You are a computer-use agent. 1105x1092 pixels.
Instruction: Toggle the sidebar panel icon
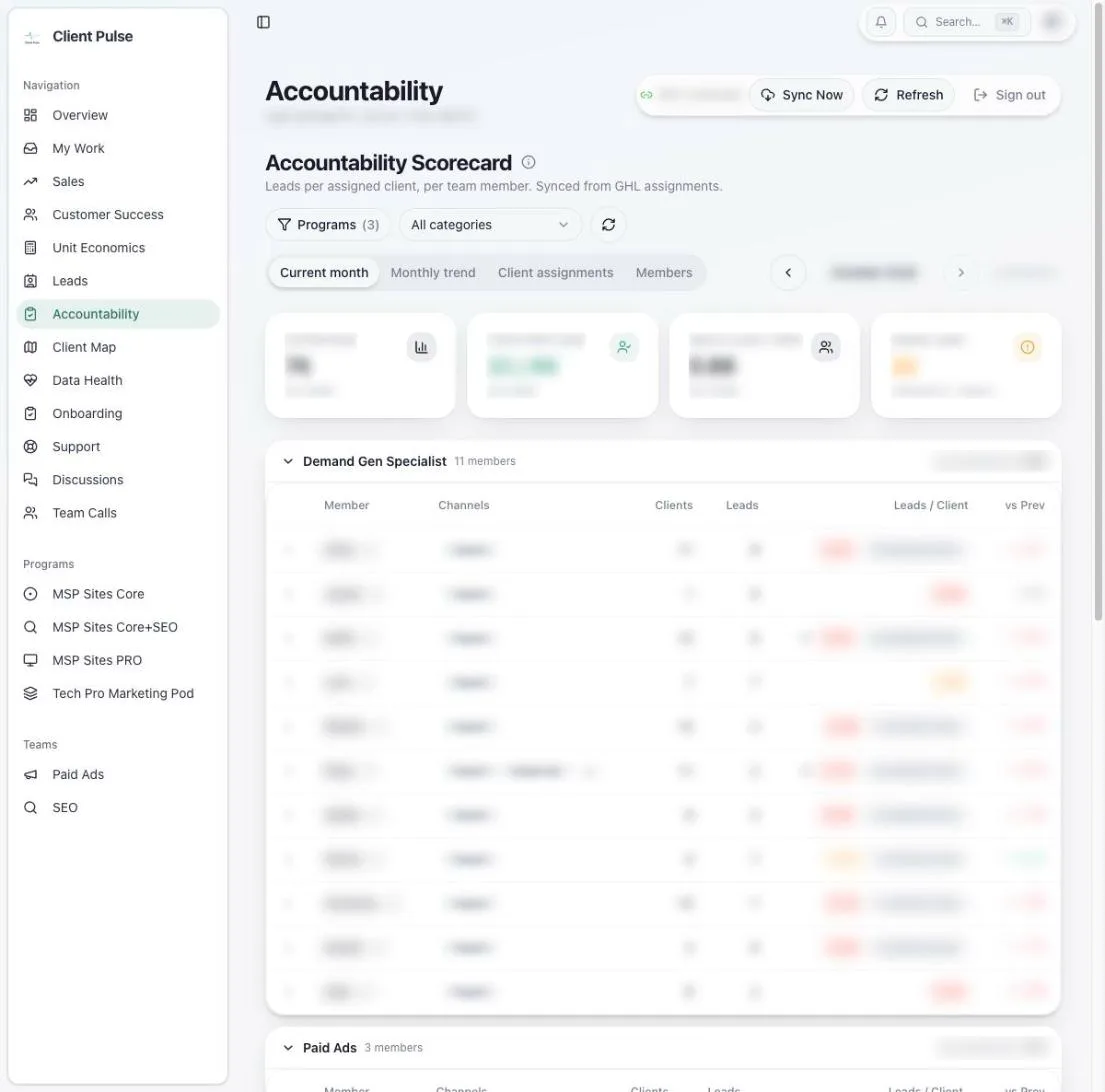(264, 23)
